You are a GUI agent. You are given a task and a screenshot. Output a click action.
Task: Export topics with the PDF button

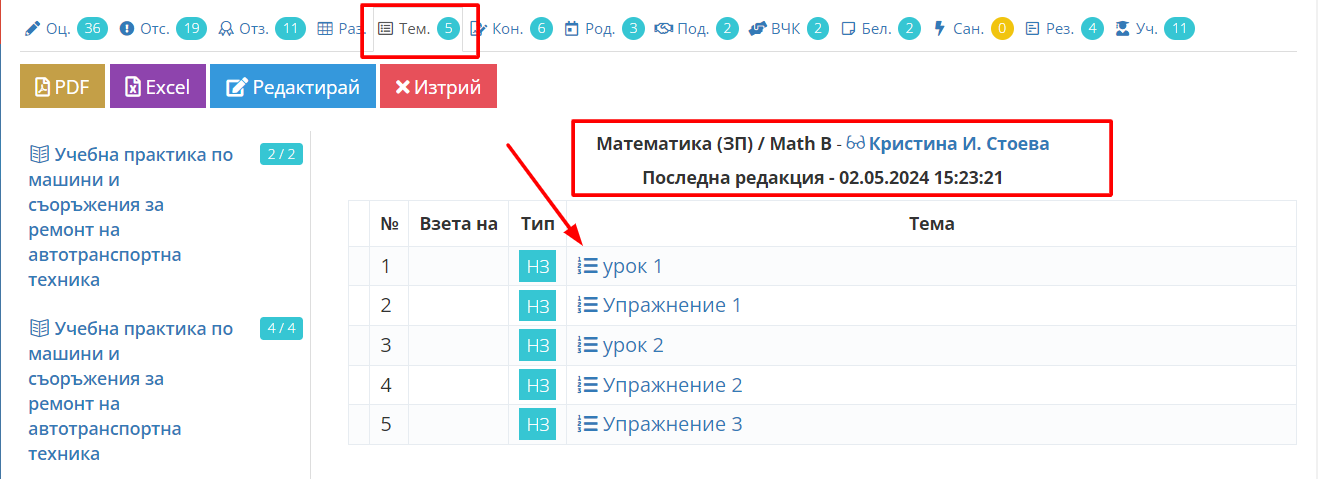tap(62, 86)
